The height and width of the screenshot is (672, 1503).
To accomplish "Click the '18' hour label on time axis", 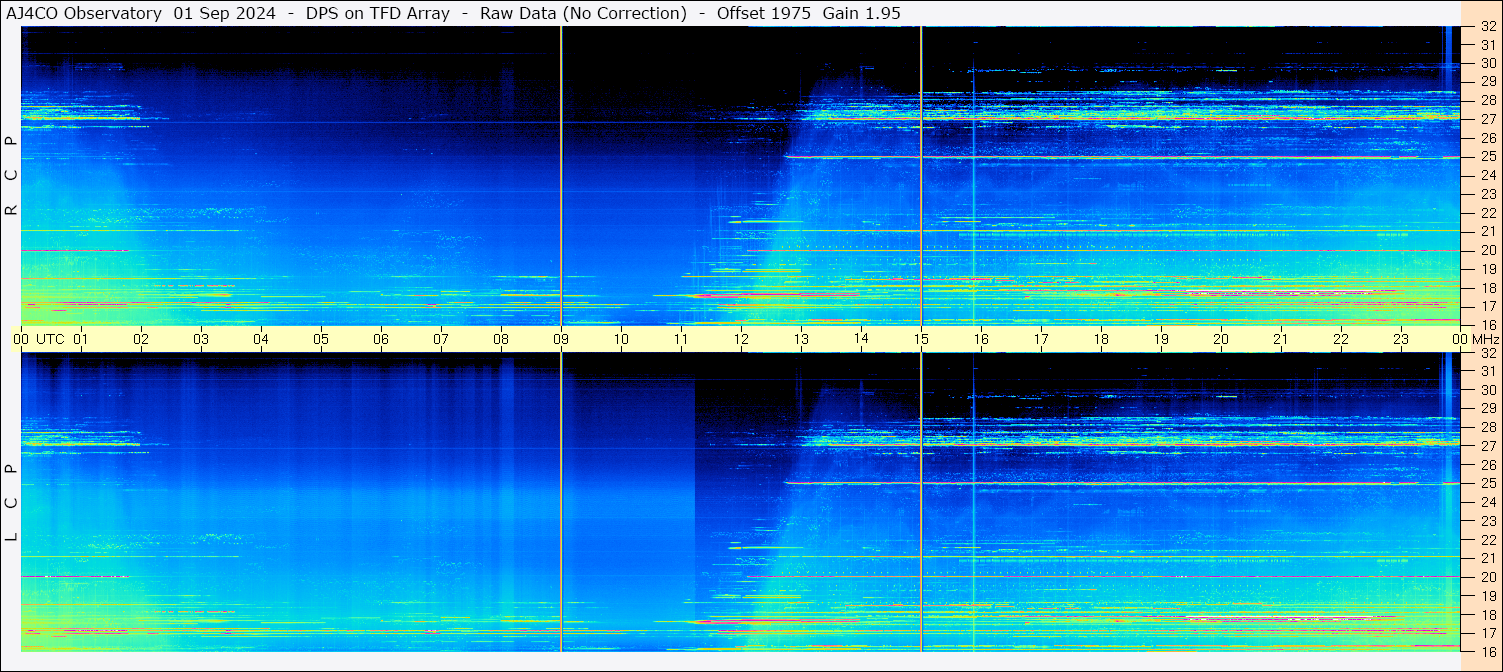I will [1101, 339].
